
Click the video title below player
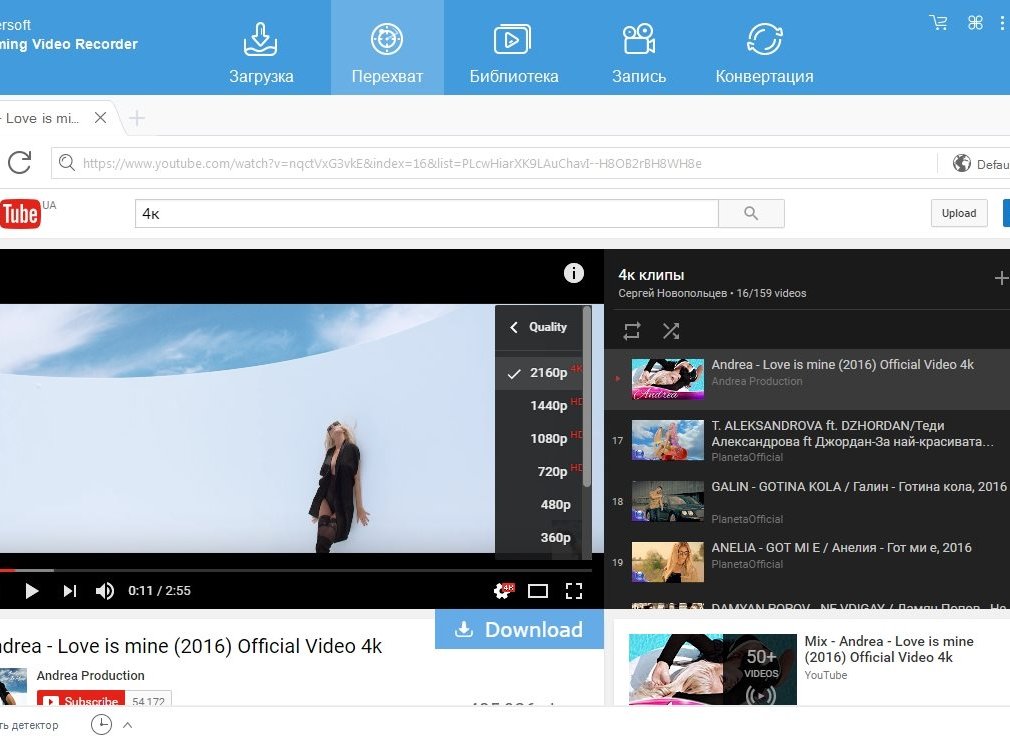click(191, 646)
